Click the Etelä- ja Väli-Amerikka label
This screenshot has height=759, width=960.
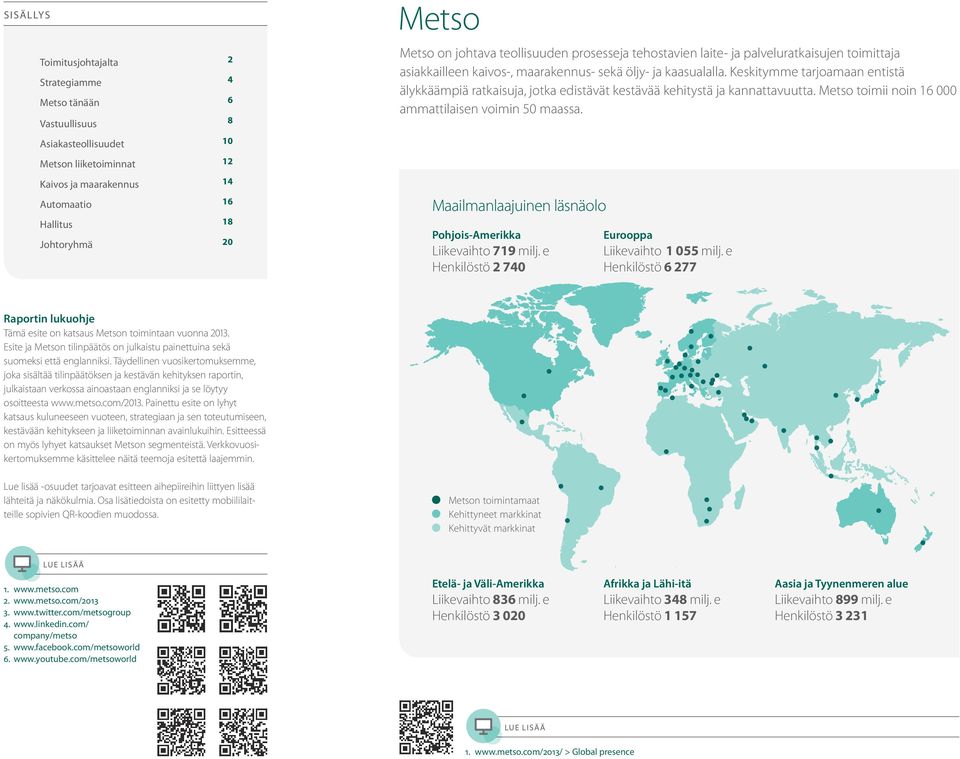488,584
